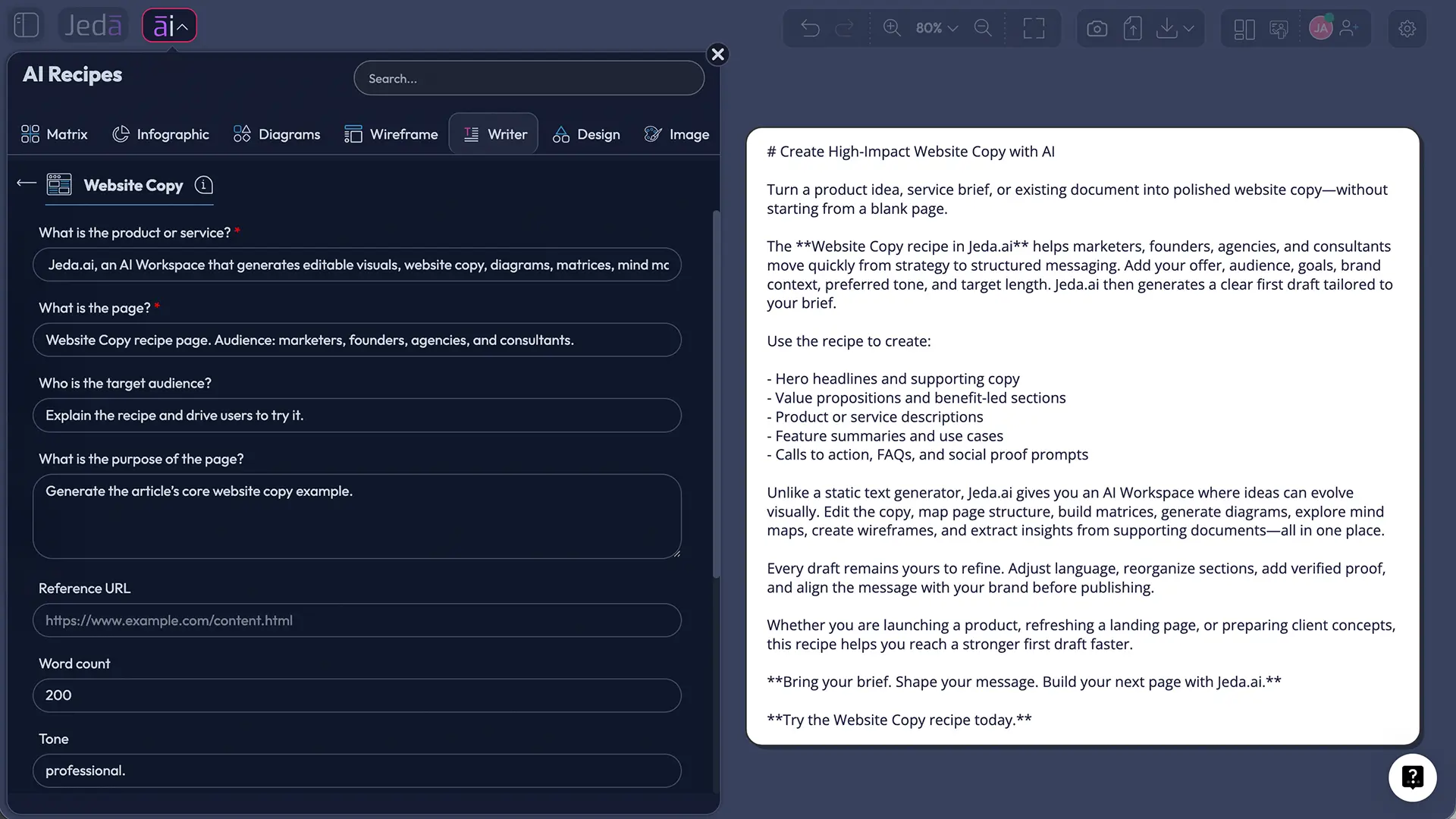
Task: Click the download icon
Action: [1167, 28]
